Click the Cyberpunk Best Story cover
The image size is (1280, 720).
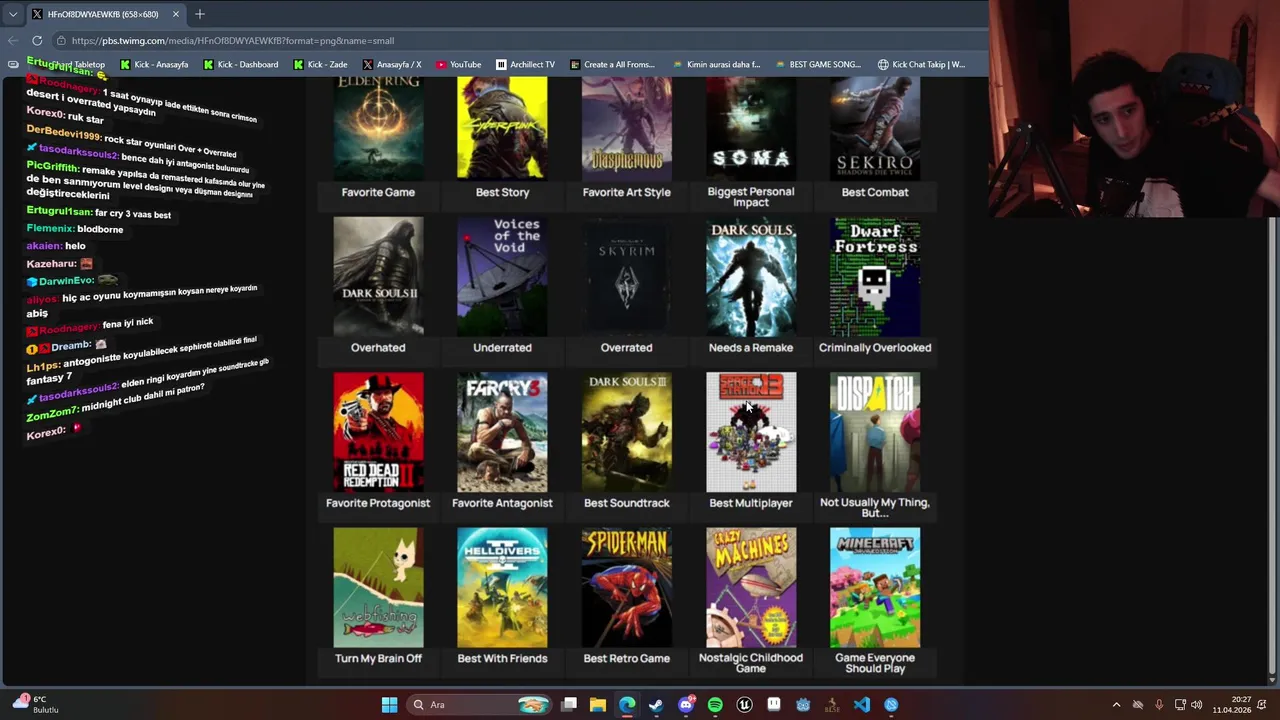pos(502,128)
